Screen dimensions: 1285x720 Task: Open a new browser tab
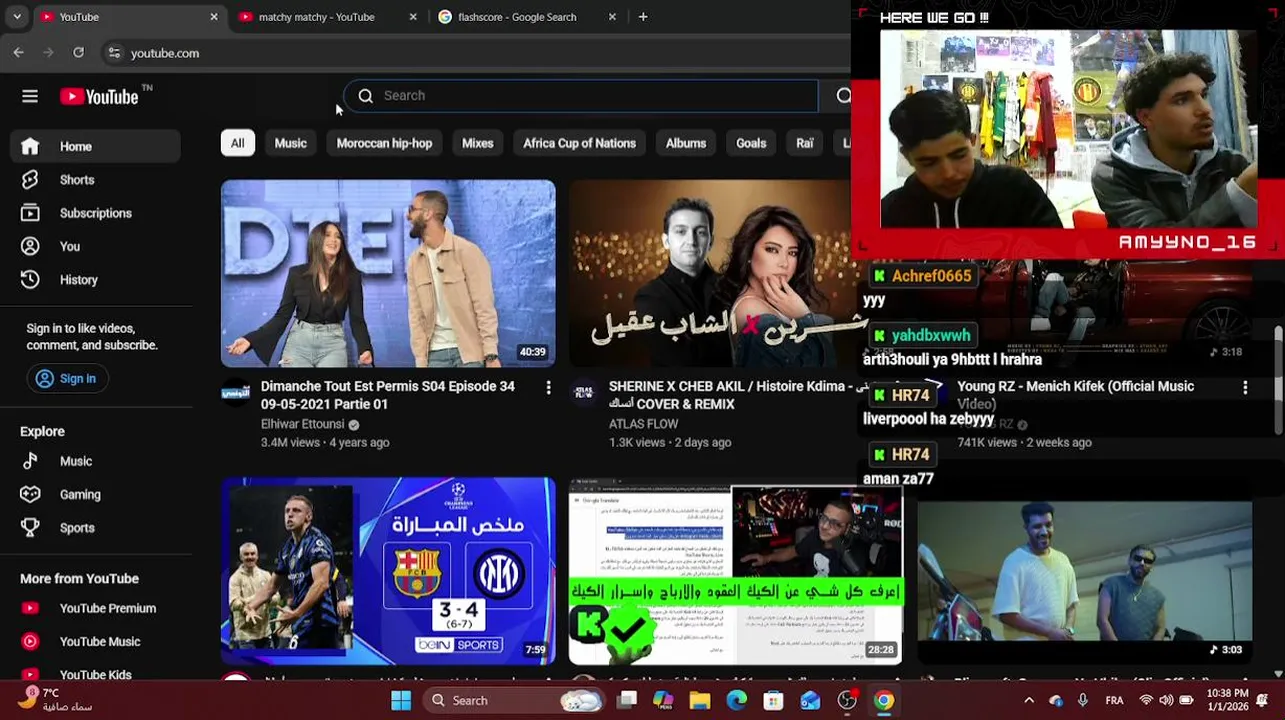643,17
